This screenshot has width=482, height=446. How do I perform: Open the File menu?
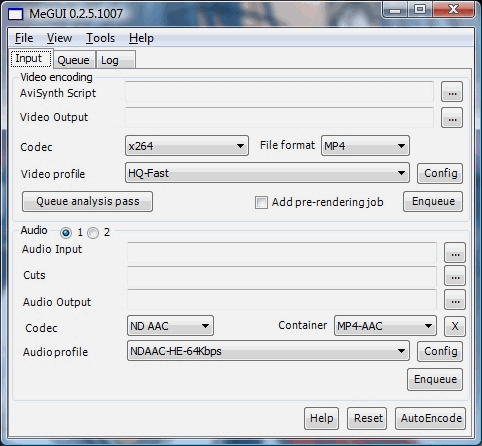[x=24, y=38]
